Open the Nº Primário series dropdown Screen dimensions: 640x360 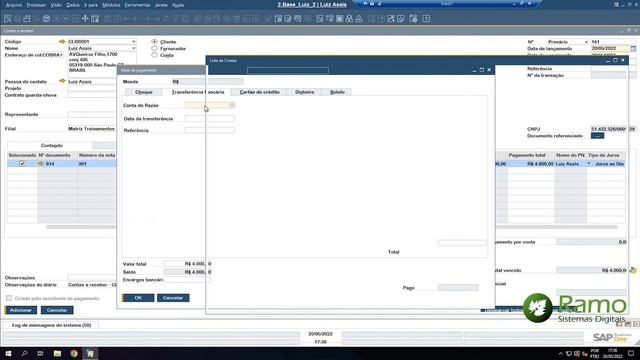[x=586, y=42]
